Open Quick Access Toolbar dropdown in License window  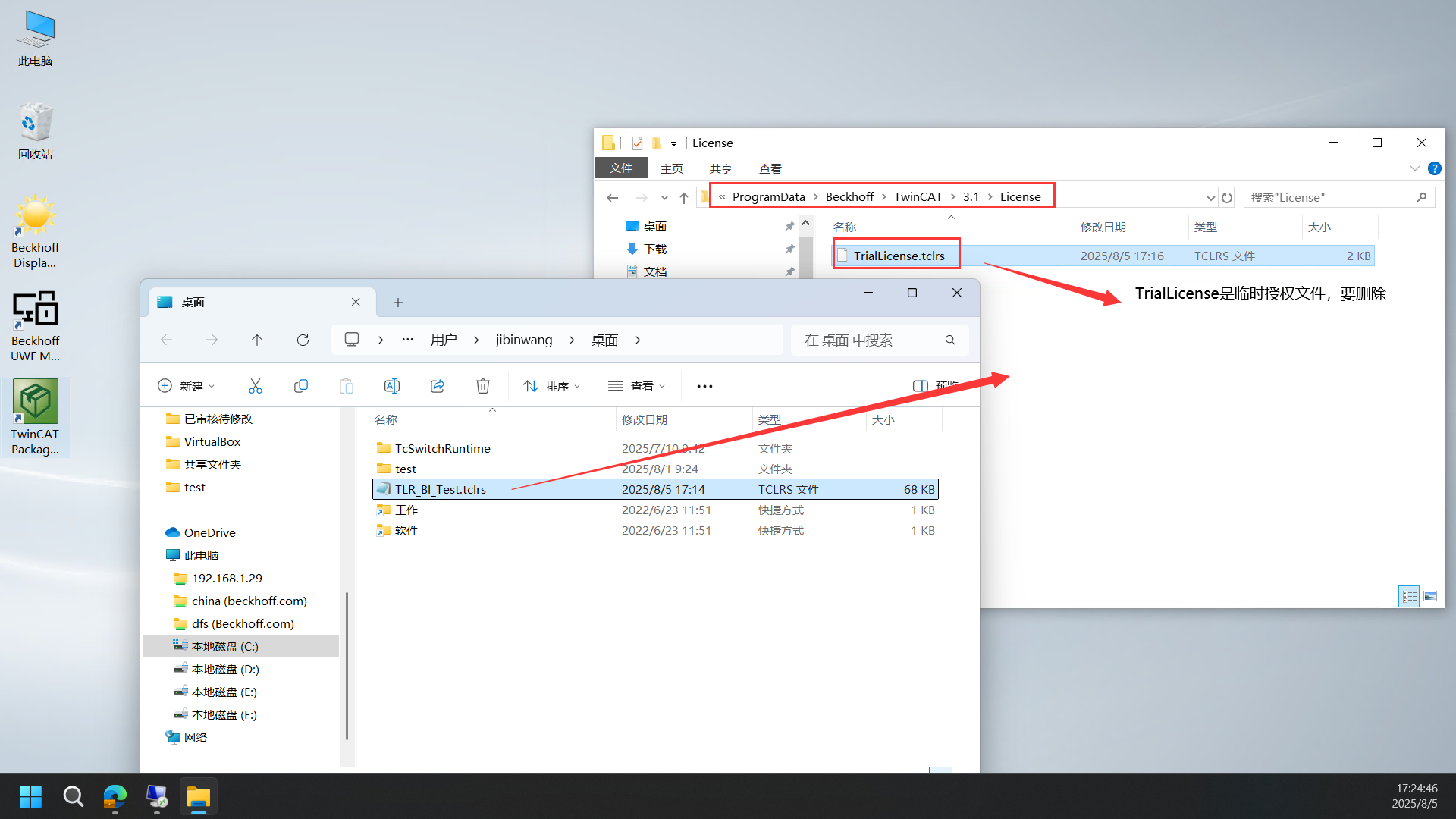[x=673, y=143]
